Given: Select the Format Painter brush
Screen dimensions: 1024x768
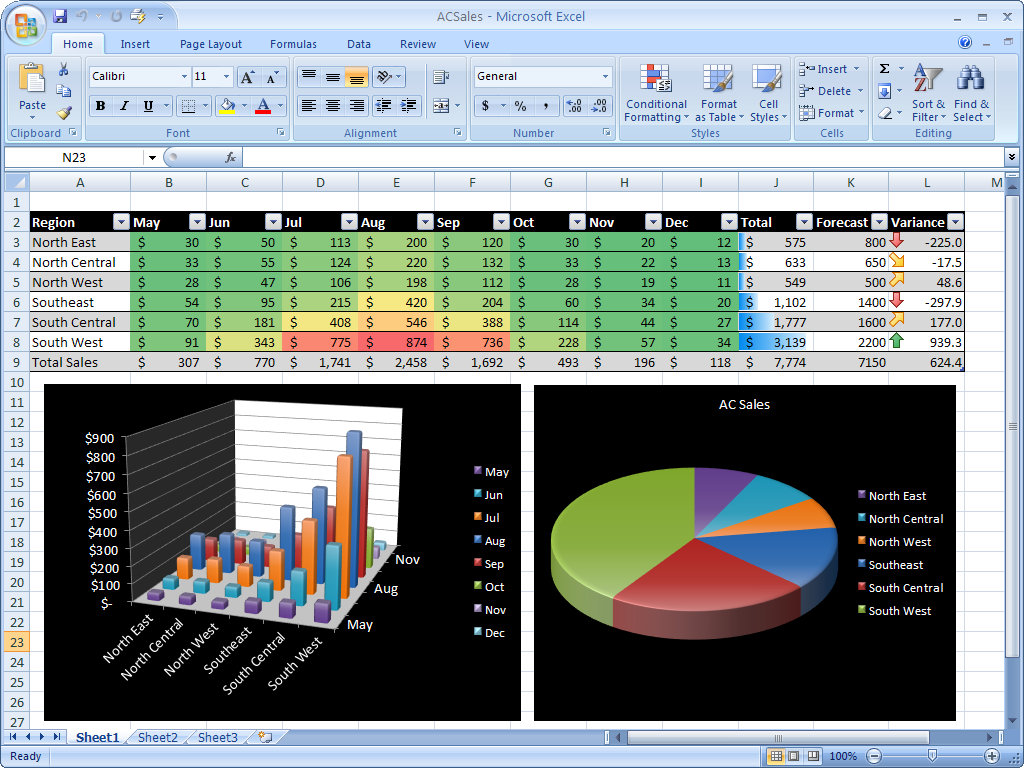Looking at the screenshot, I should point(64,113).
